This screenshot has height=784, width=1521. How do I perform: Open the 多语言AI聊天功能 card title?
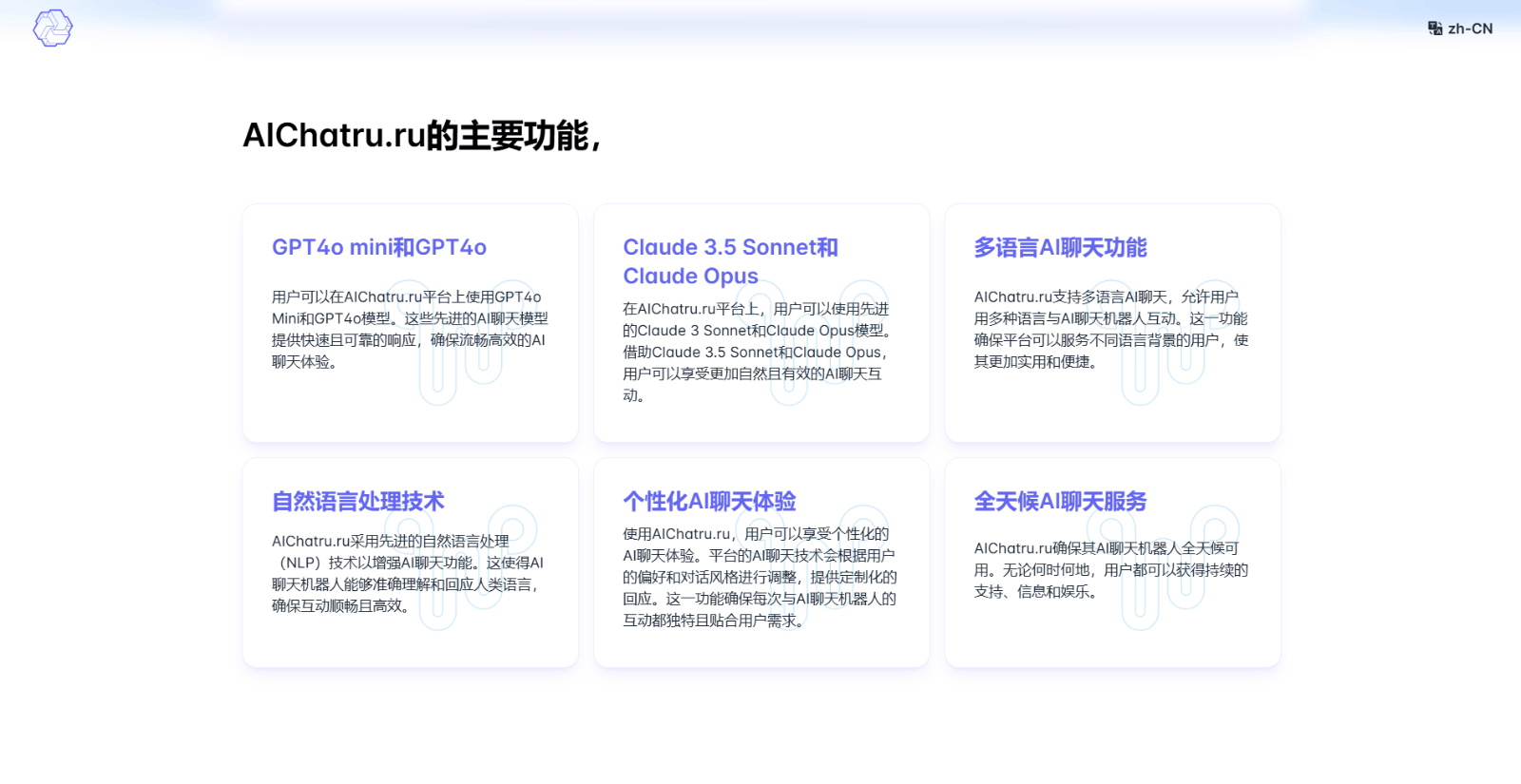[x=1060, y=247]
